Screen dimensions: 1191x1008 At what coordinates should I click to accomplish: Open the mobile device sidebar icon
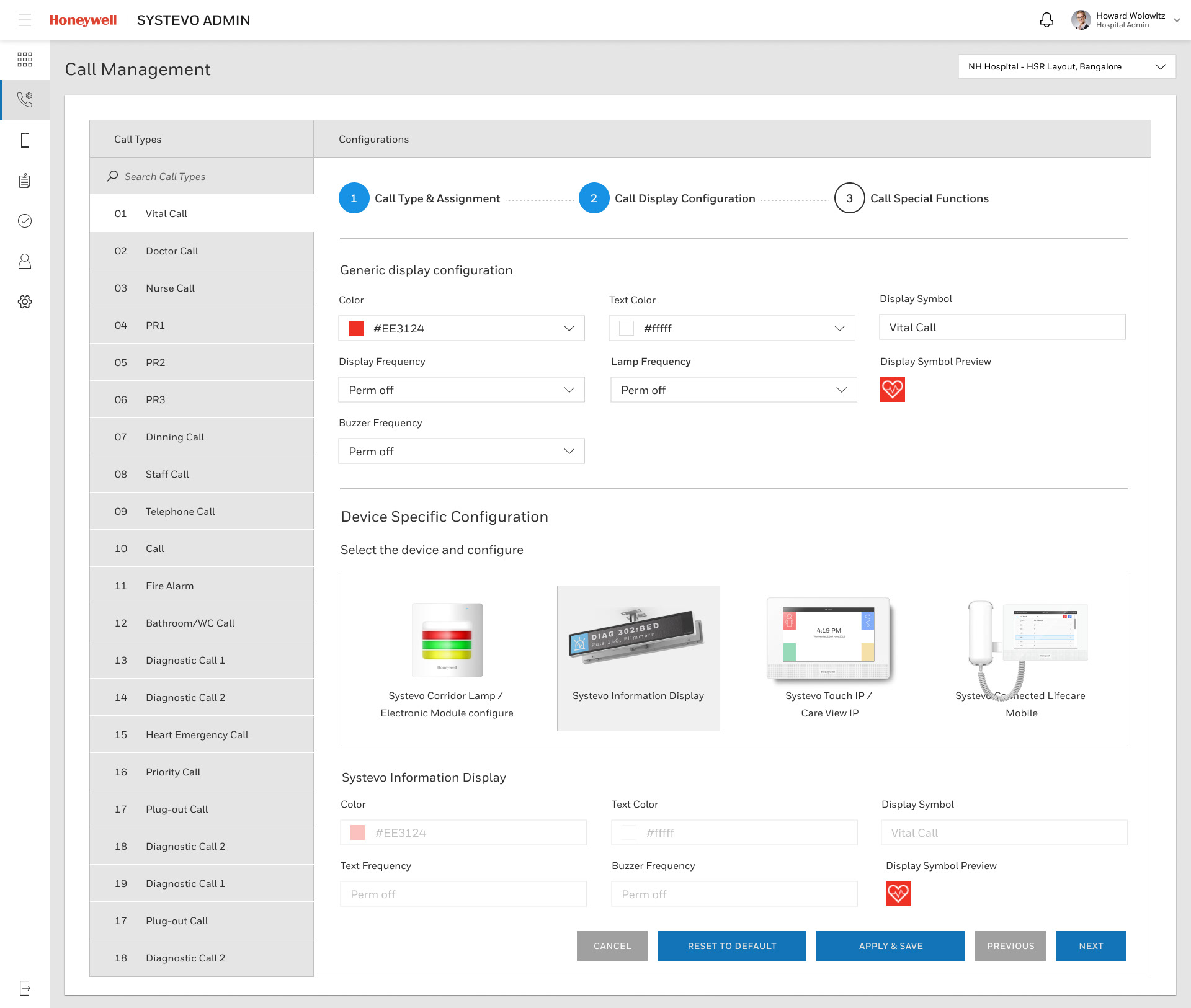(25, 140)
